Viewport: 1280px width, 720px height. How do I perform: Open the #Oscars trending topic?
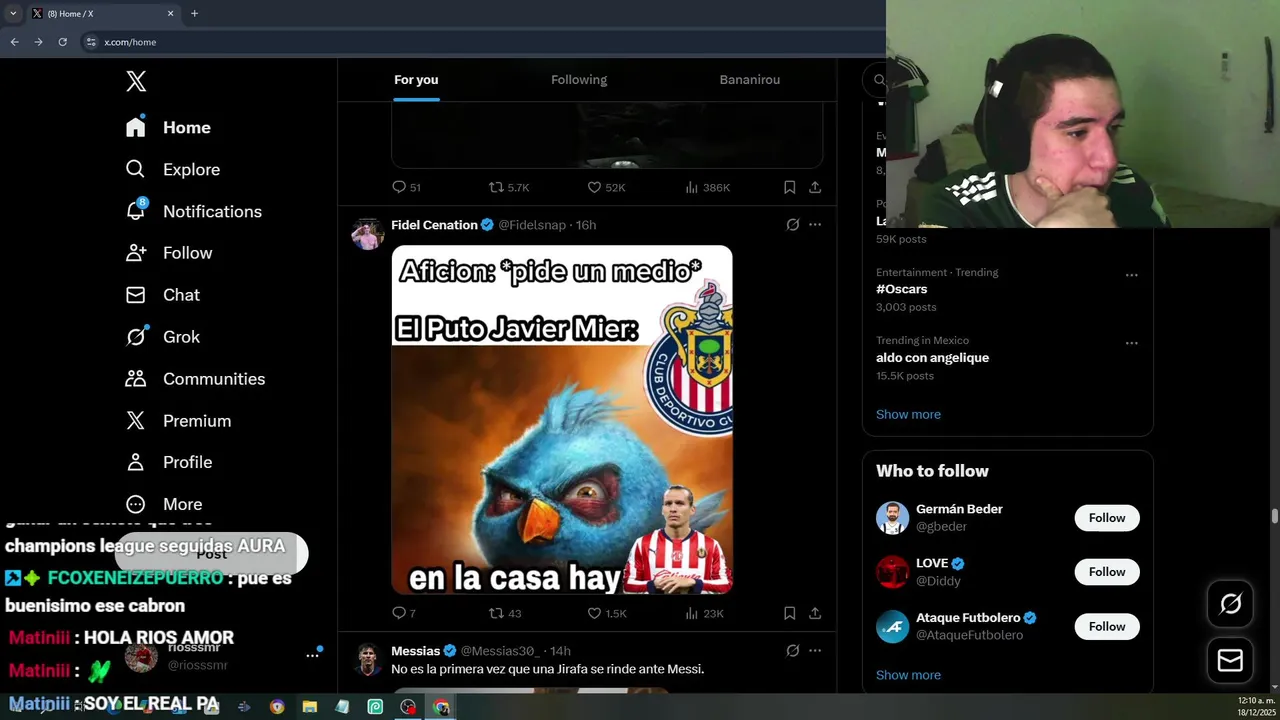[x=901, y=289]
